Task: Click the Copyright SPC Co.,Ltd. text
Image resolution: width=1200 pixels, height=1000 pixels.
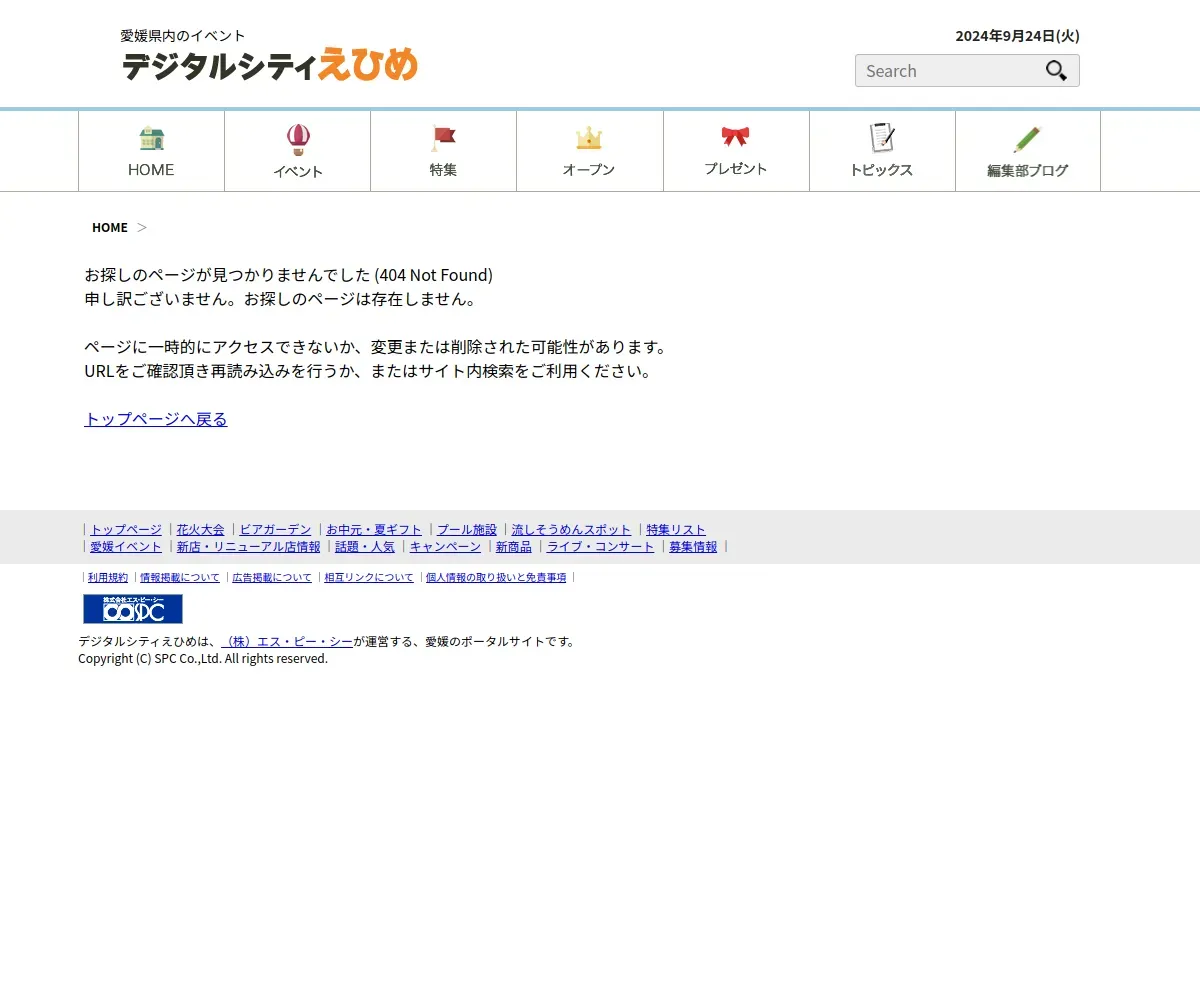Action: tap(203, 659)
